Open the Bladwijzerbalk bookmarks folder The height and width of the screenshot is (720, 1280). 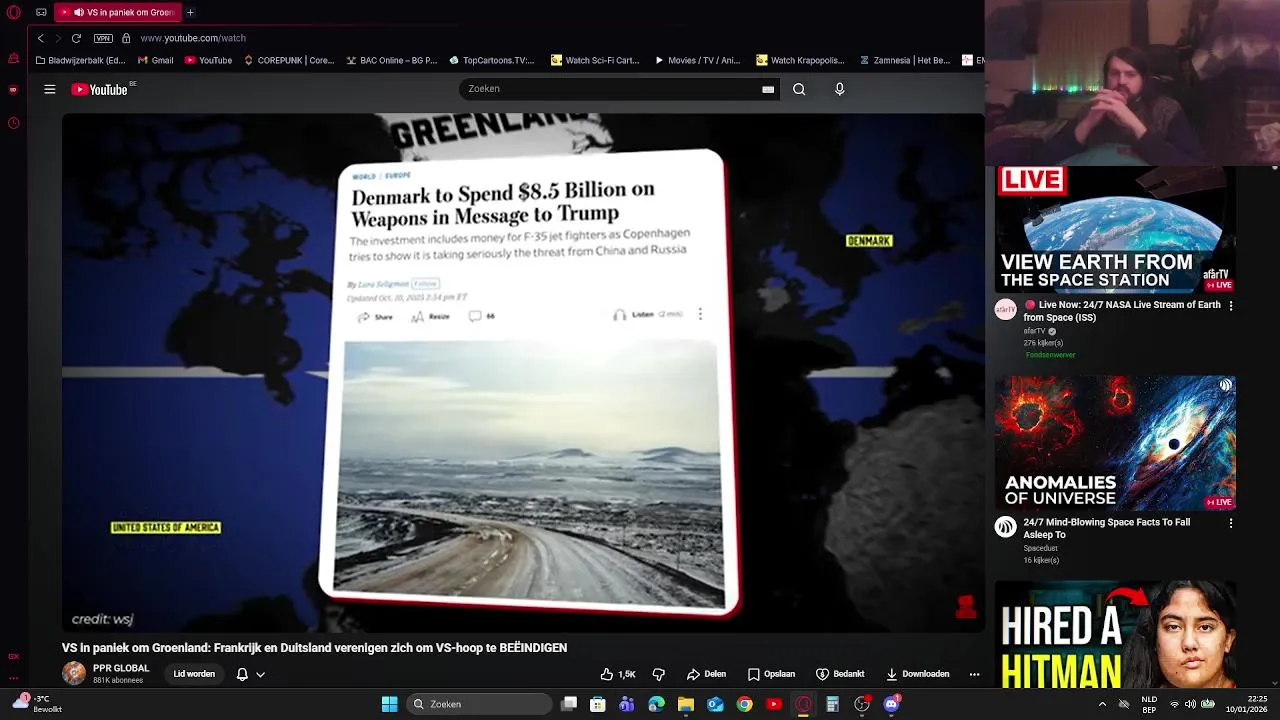tap(80, 60)
